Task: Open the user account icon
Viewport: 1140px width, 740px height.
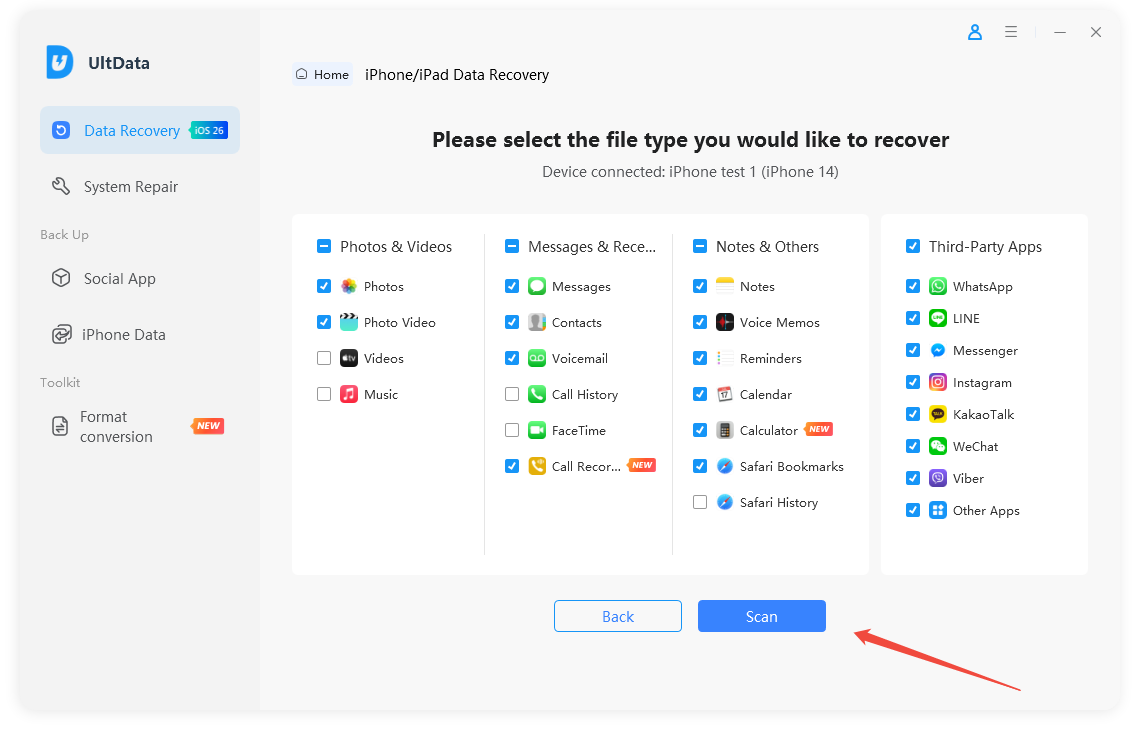Action: [975, 32]
